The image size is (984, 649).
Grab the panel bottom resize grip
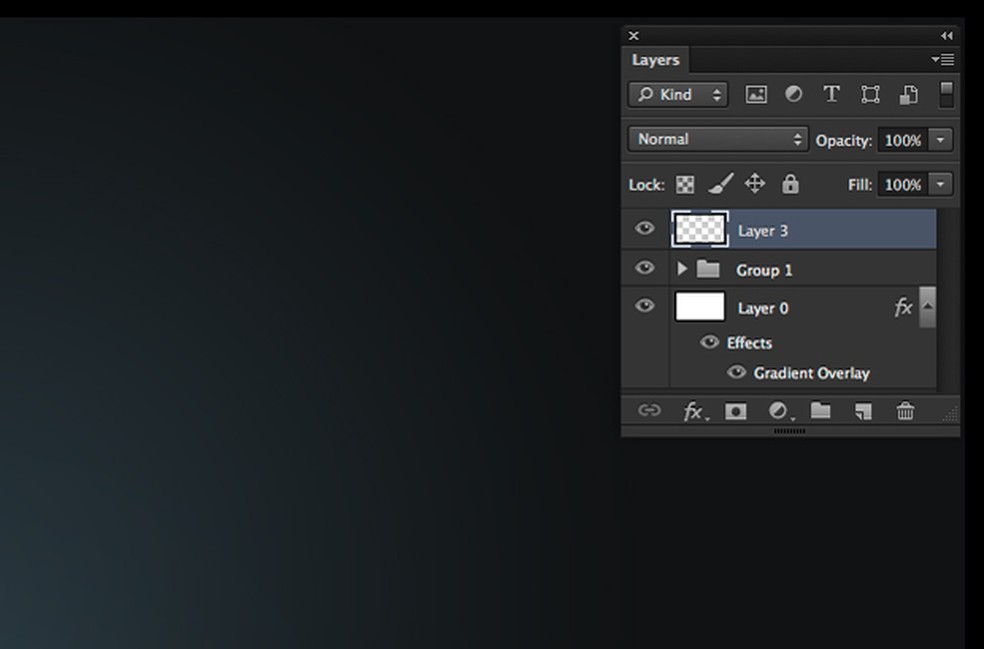pos(789,431)
